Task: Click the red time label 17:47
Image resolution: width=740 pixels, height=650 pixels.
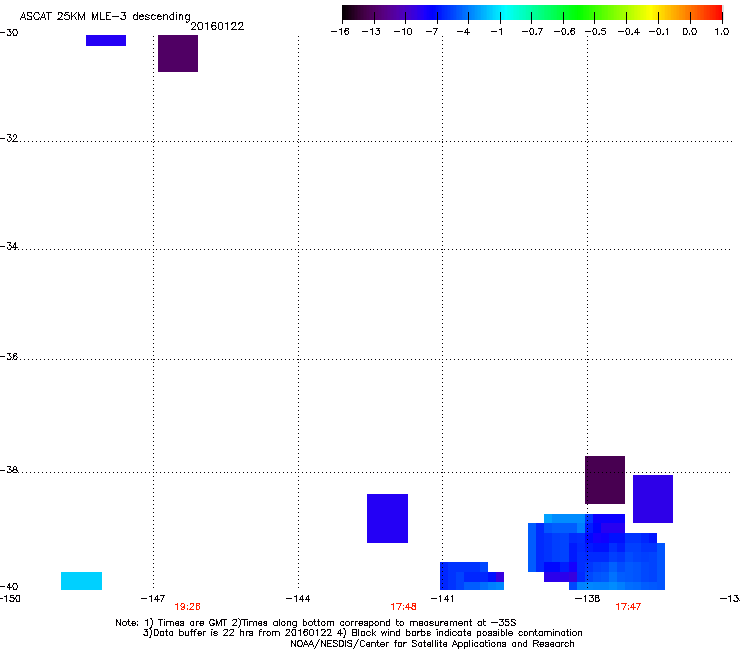Action: click(628, 607)
